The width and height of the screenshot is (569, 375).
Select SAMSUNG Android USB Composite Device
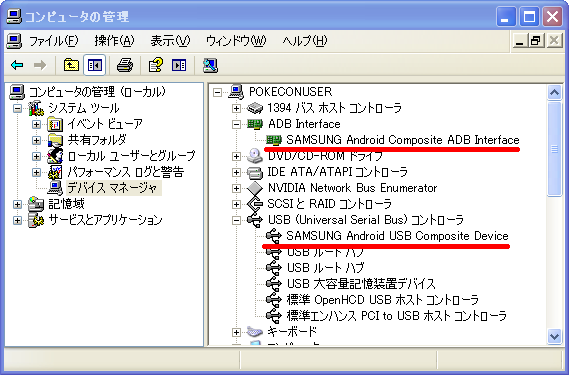click(397, 236)
